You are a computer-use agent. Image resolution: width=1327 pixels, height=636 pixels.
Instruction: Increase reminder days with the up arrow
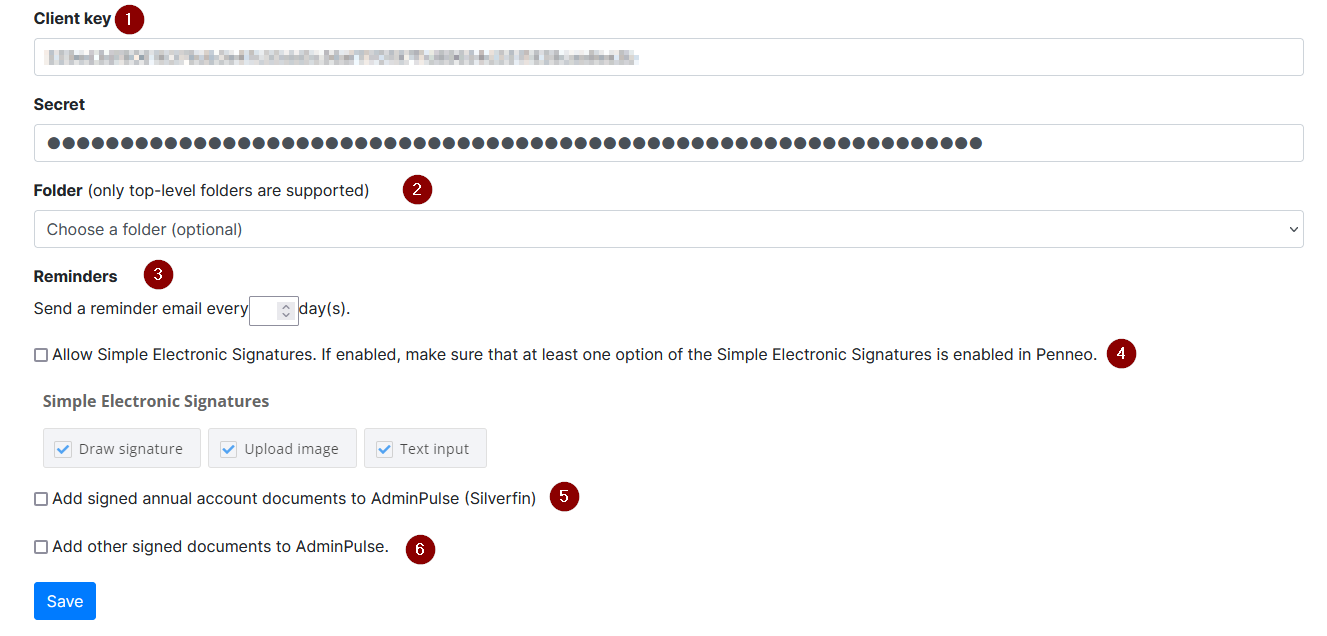point(286,306)
